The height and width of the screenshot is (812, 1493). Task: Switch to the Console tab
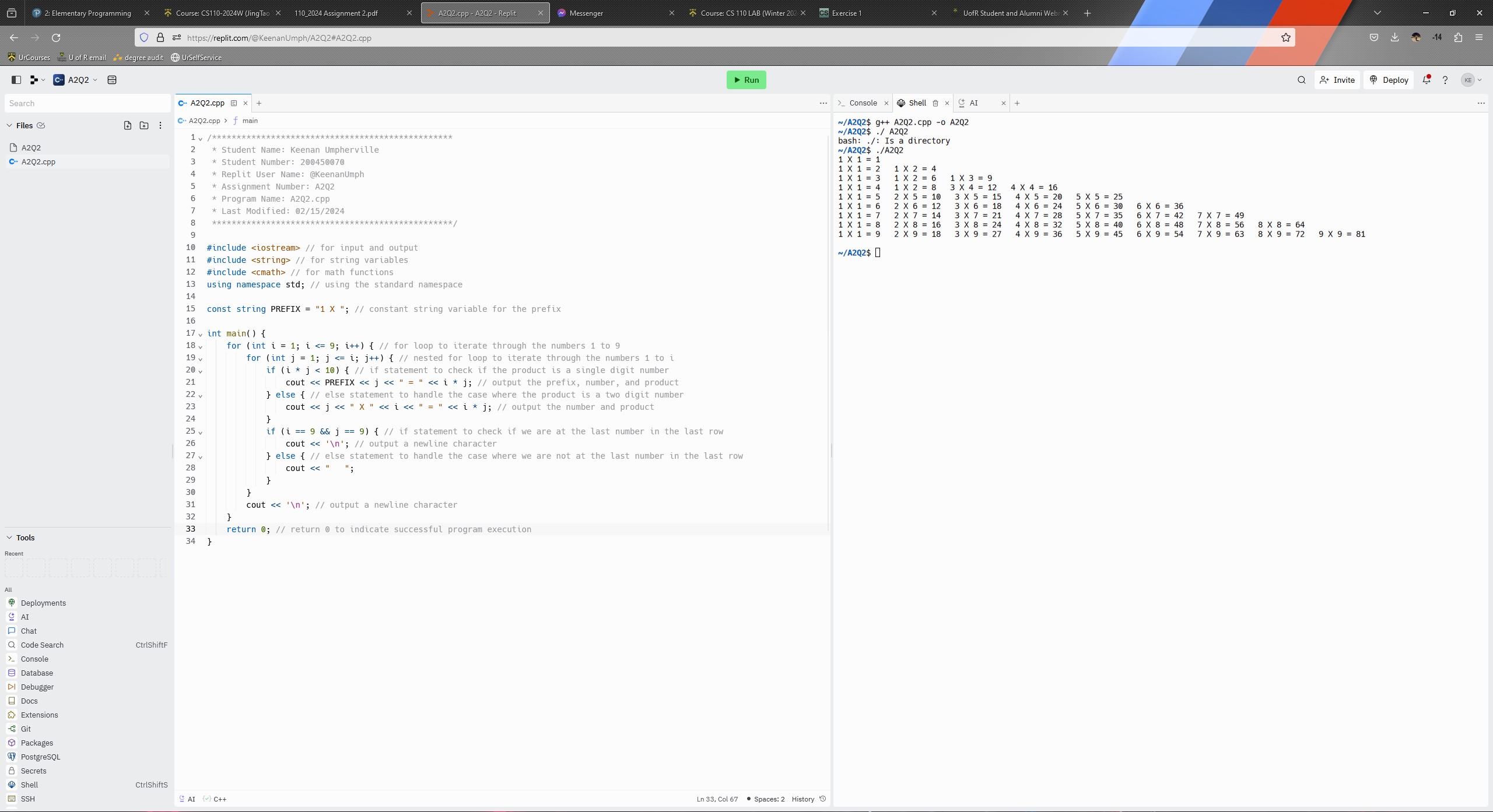pyautogui.click(x=862, y=103)
